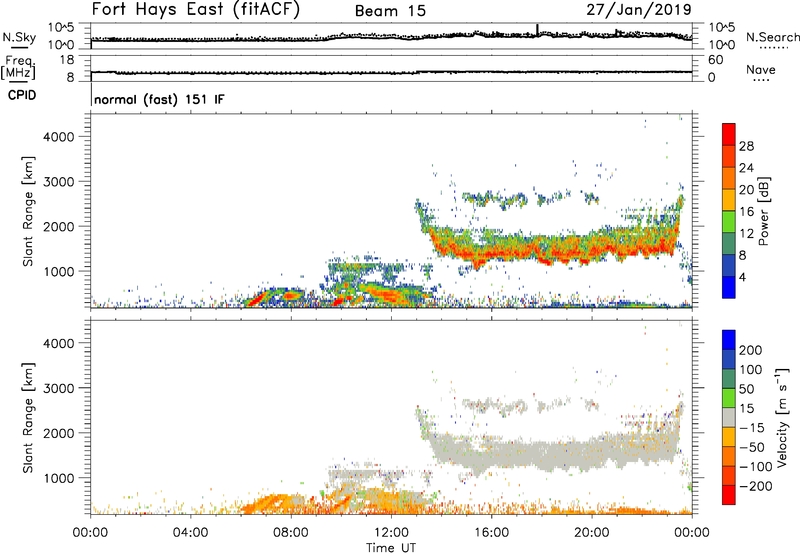Viewport: 800px width, 554px height.
Task: Select the "12" tick on the Power scale
Action: coord(746,234)
